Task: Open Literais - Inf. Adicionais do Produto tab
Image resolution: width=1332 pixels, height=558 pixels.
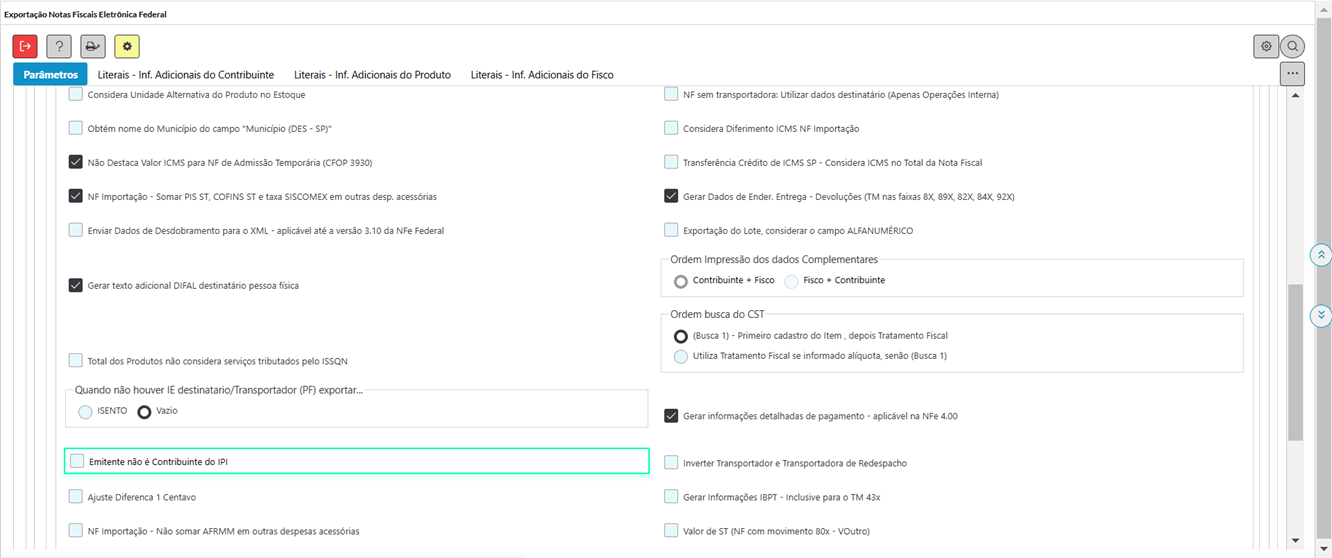Action: [x=372, y=75]
